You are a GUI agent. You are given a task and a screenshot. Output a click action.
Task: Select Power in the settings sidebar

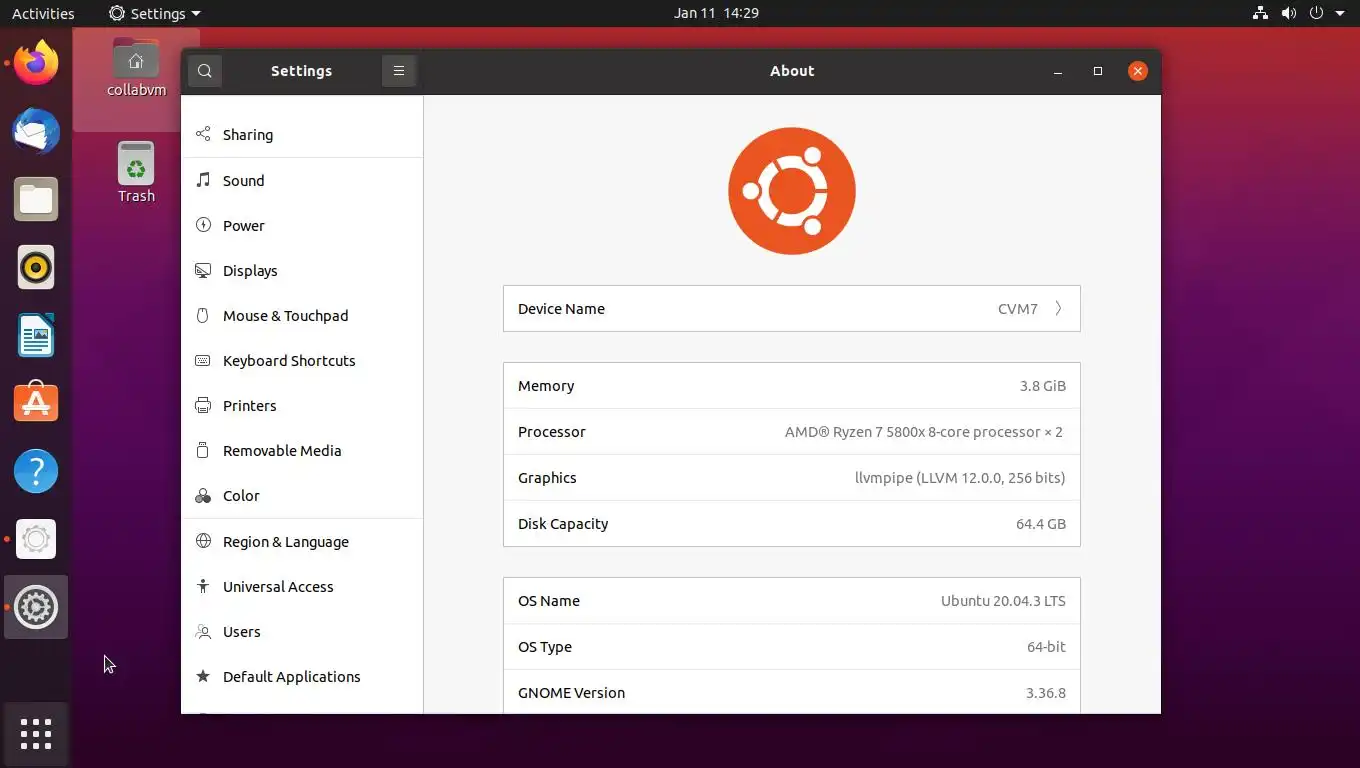point(302,225)
